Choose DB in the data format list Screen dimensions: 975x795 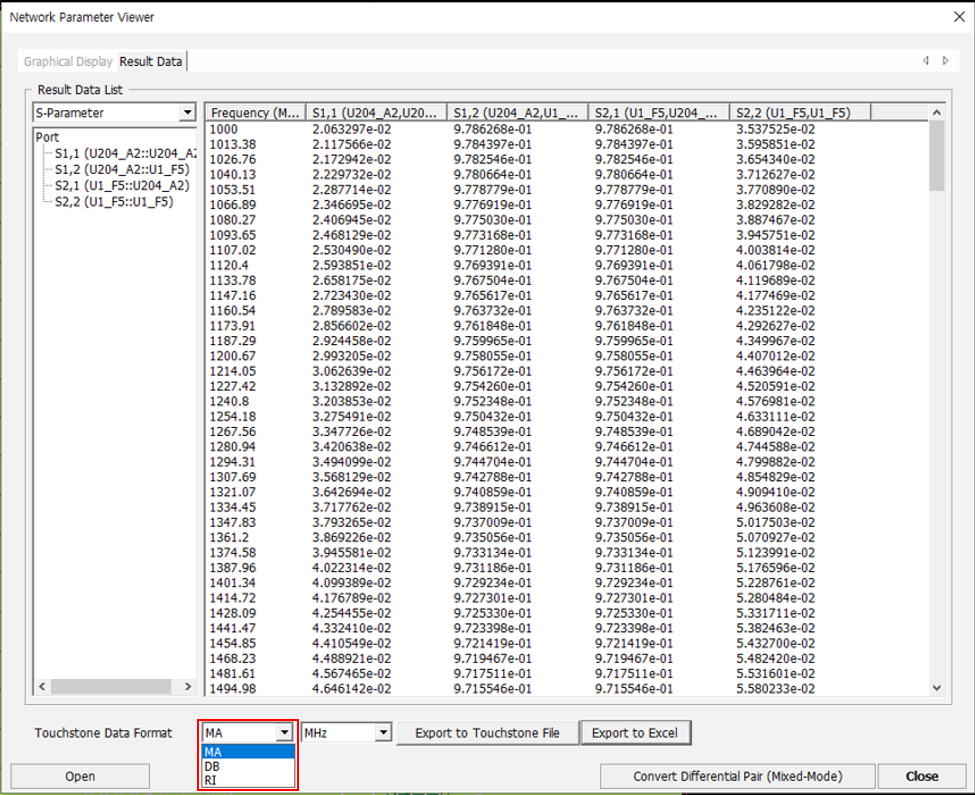(212, 766)
